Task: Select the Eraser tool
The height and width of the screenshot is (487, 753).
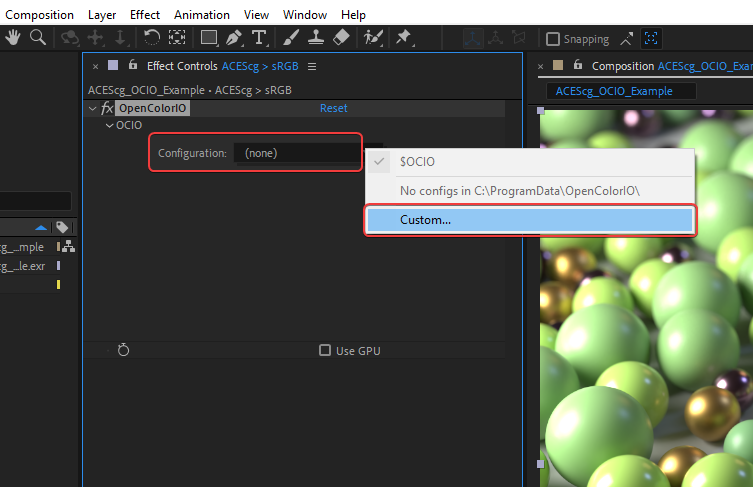Action: coord(341,38)
